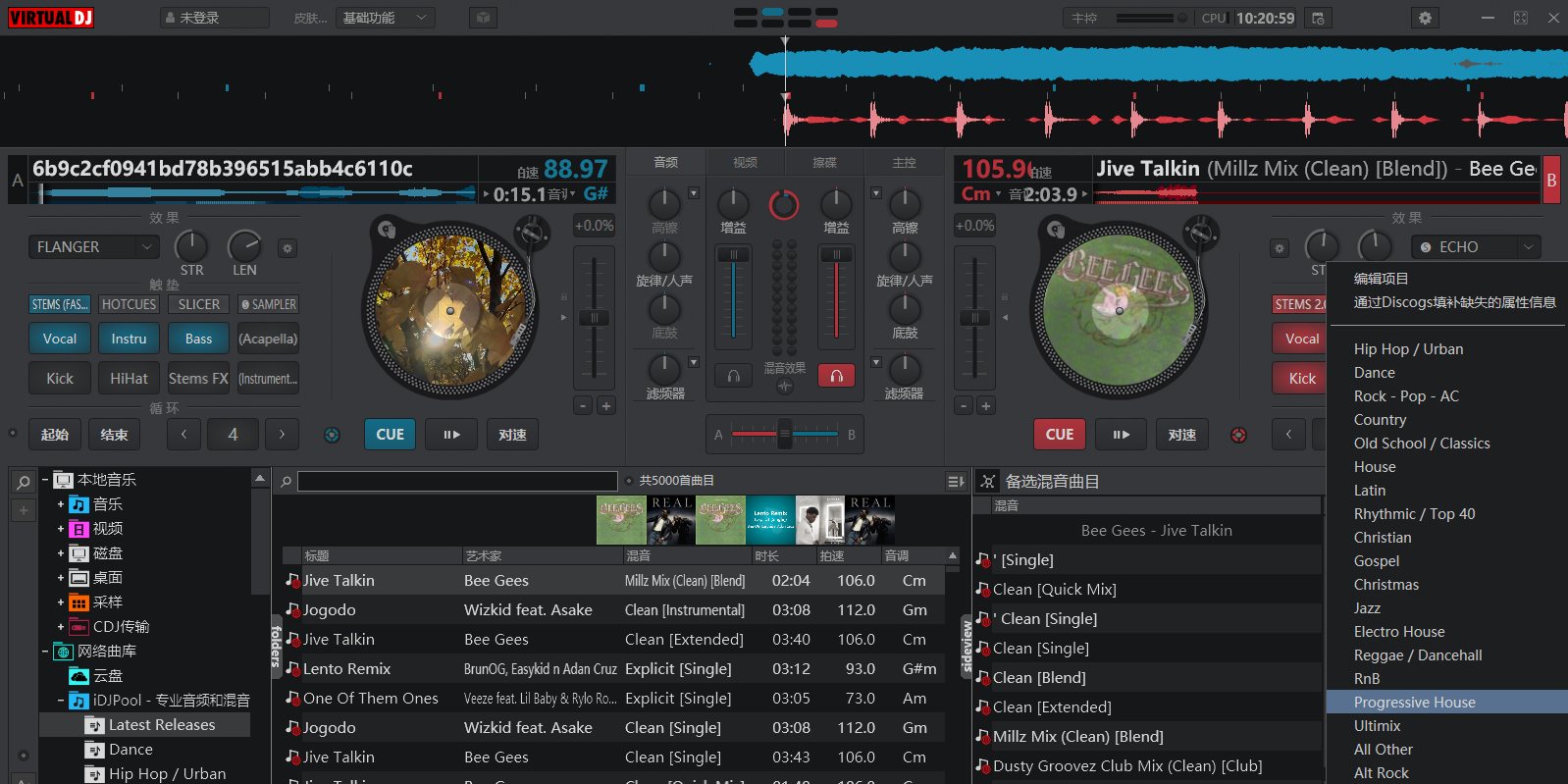Switch to the HOTCUES pad tab
This screenshot has width=1568, height=784.
pos(129,304)
